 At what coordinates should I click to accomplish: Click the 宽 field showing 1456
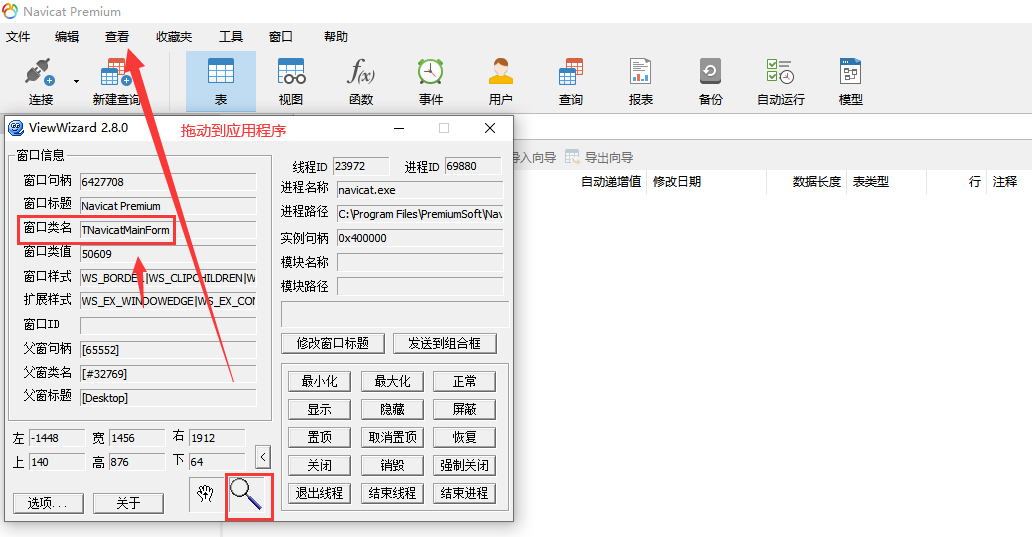(137, 438)
